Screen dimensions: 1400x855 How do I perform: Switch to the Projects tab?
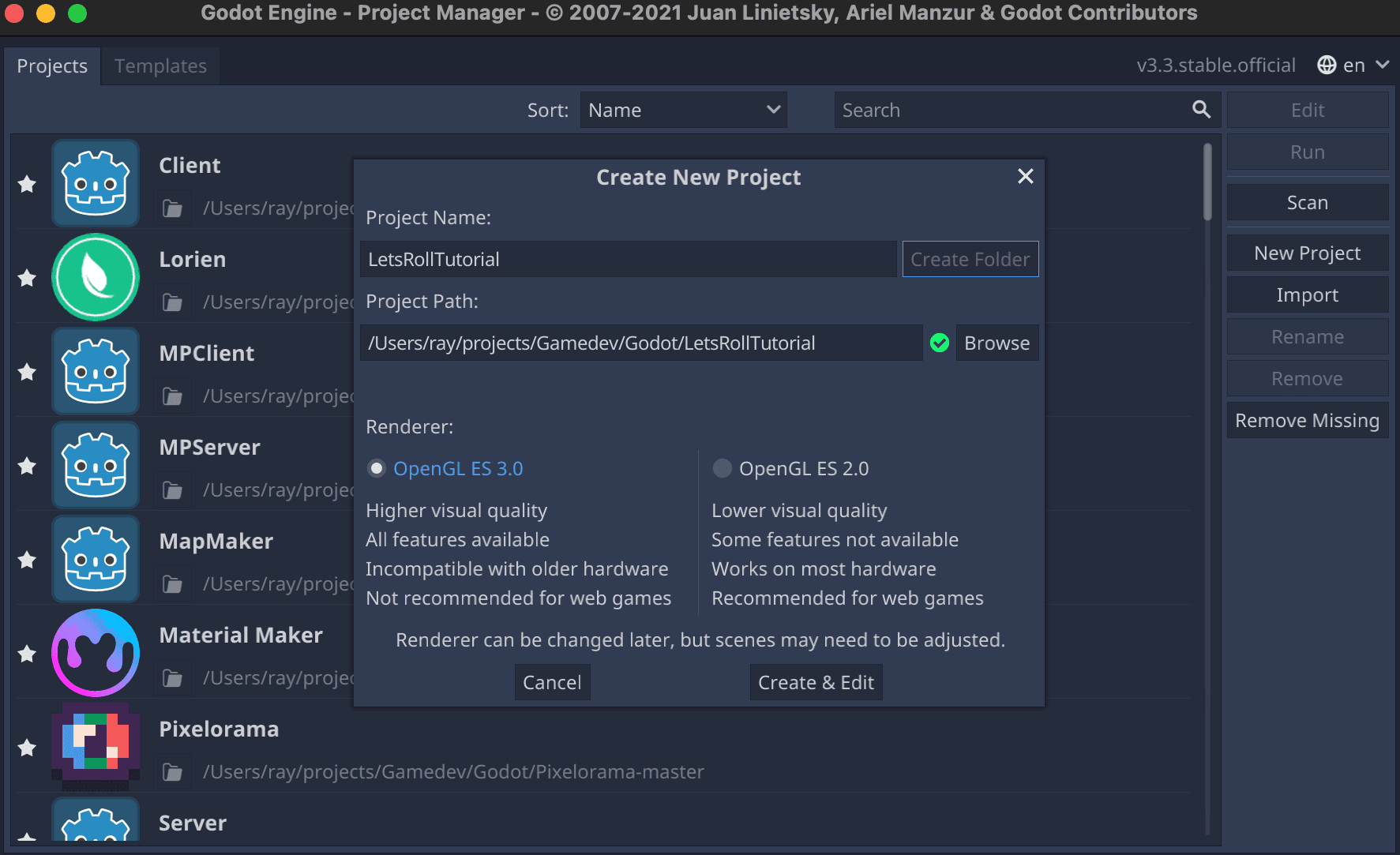(52, 66)
